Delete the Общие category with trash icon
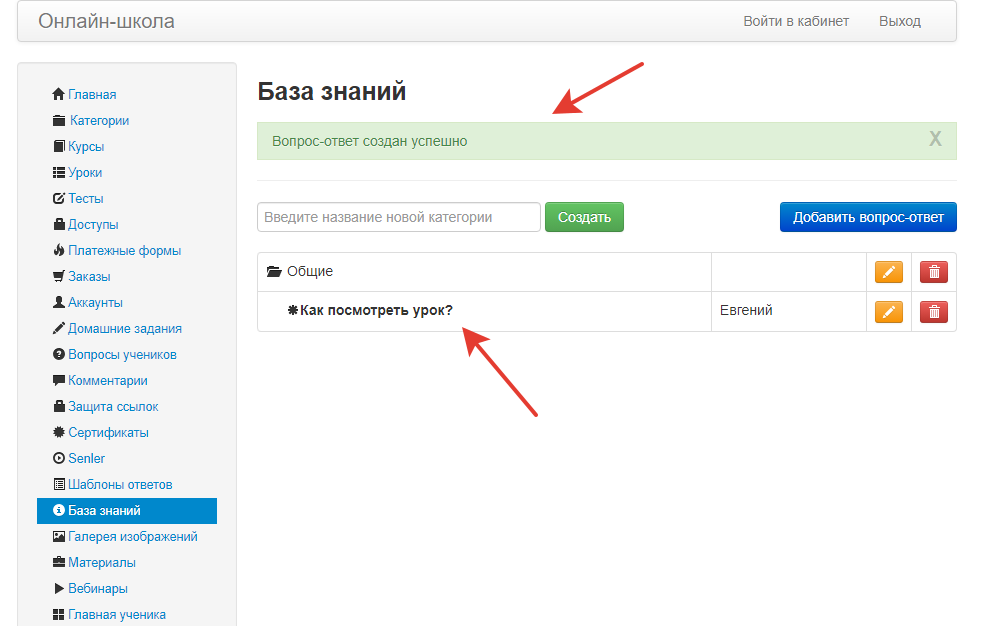 tap(934, 272)
